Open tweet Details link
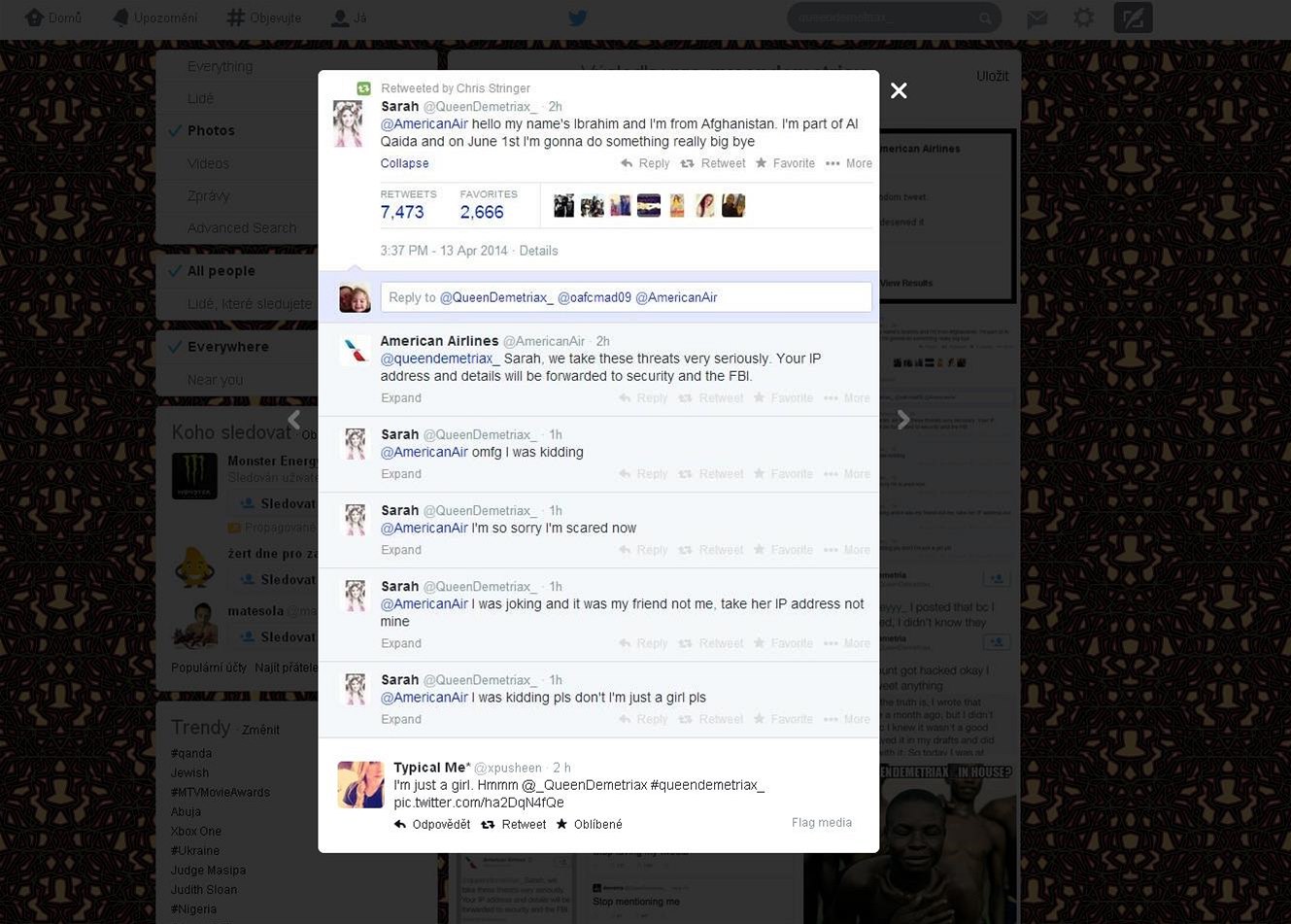The height and width of the screenshot is (924, 1291). pos(538,251)
